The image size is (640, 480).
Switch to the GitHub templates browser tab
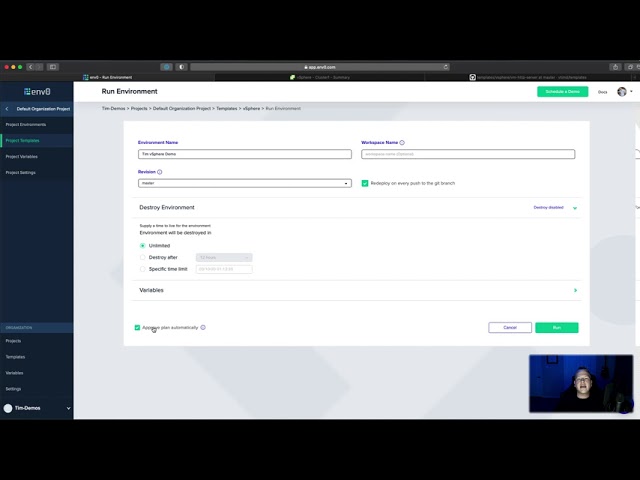point(528,77)
